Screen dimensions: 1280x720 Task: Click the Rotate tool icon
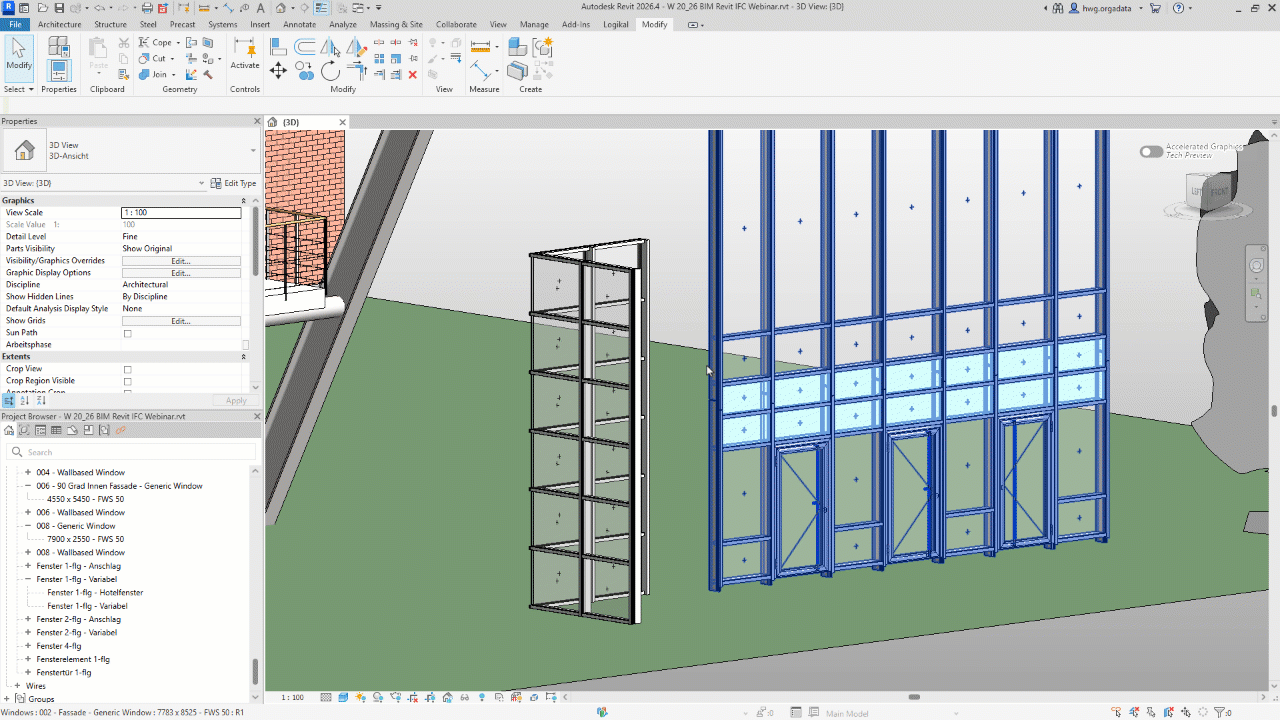click(331, 70)
